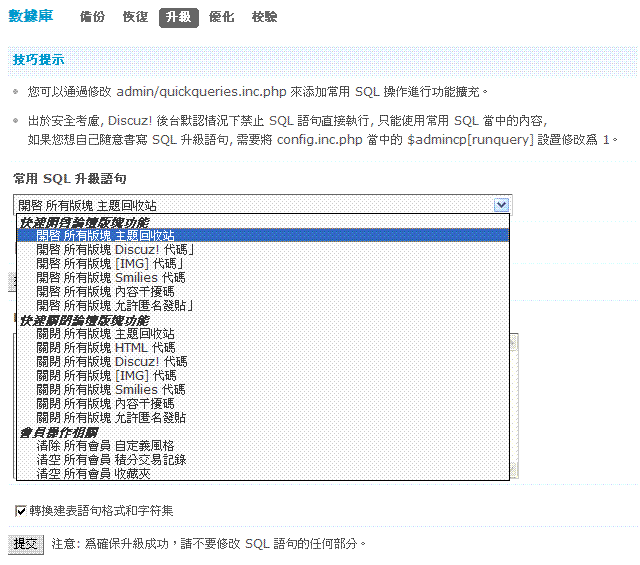Choose 開啓 所有版塊 [IMG] 代碼 option

[263, 264]
